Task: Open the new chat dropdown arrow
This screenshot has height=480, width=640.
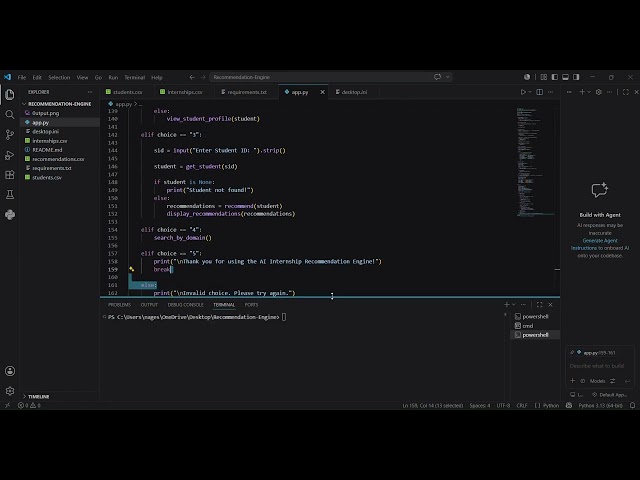Action: 589,92
